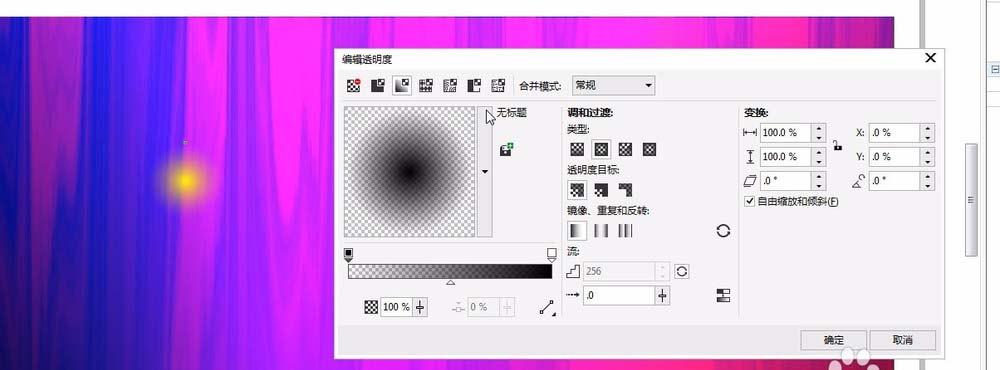Select repeat fountain mode
This screenshot has width=1000, height=370.
point(625,230)
